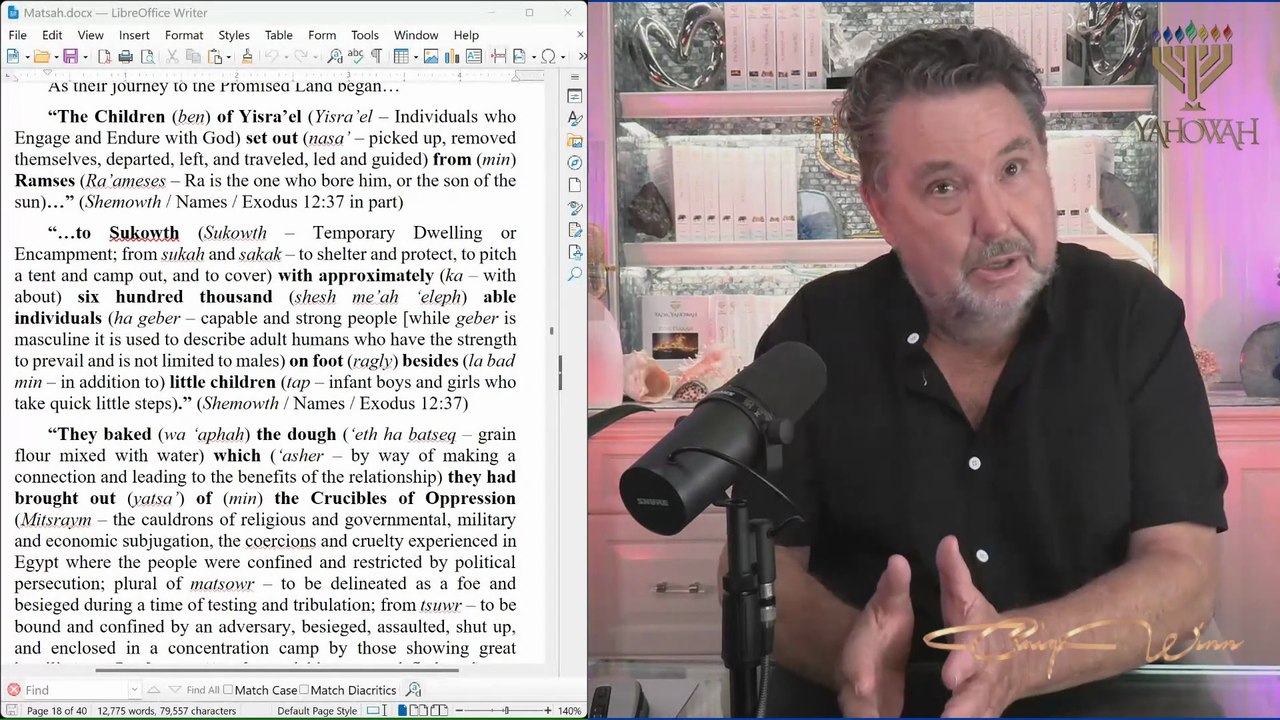Screen dimensions: 1280x720
Task: Open the Edit menu
Action: 52,35
